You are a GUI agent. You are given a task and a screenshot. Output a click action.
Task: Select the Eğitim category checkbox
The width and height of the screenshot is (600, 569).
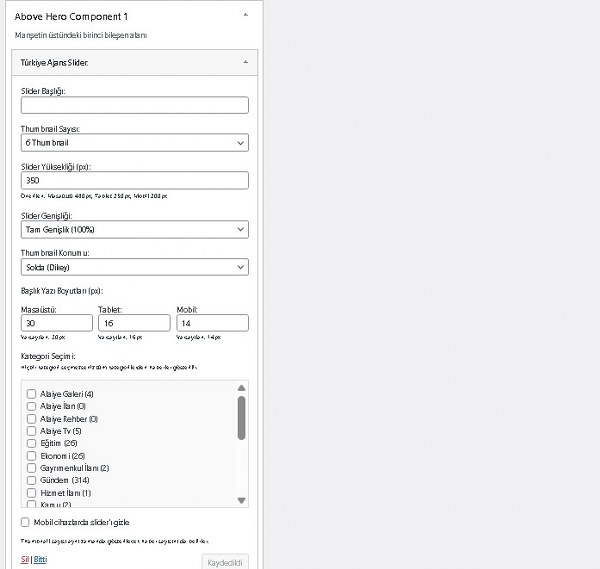point(32,443)
